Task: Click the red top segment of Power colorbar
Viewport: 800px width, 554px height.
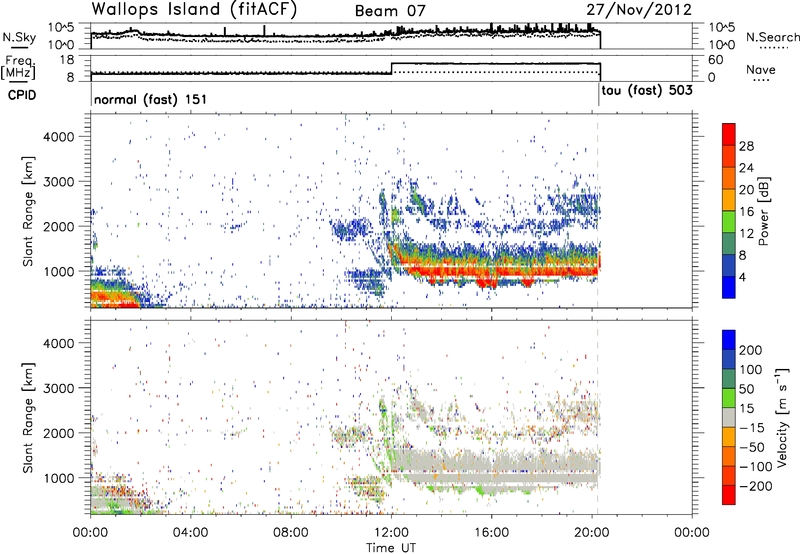Action: (729, 133)
